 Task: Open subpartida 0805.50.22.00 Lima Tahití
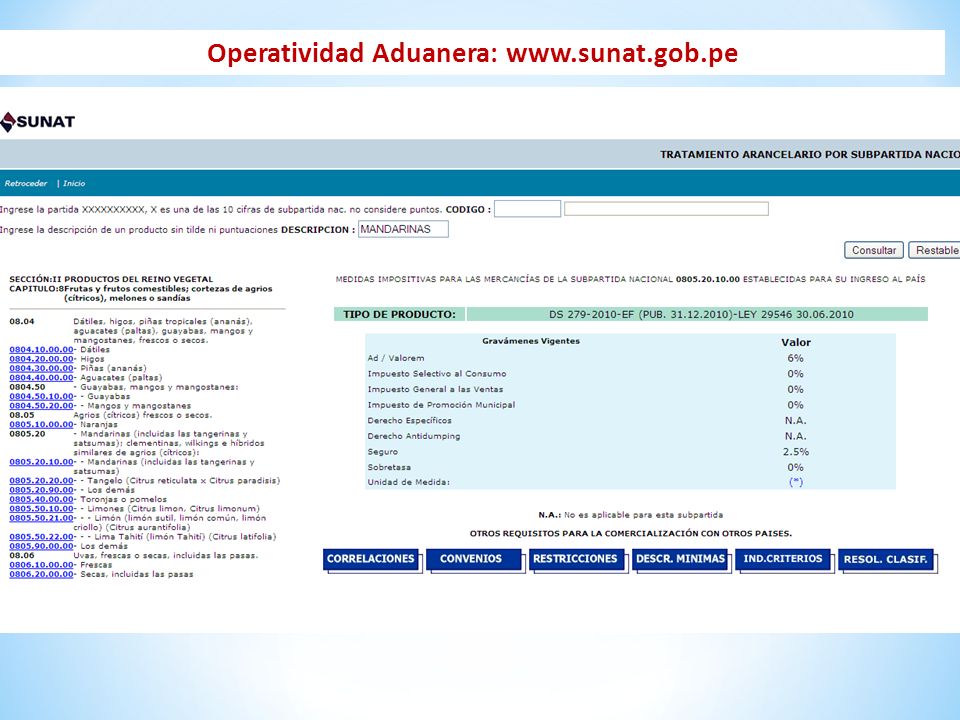click(x=41, y=537)
